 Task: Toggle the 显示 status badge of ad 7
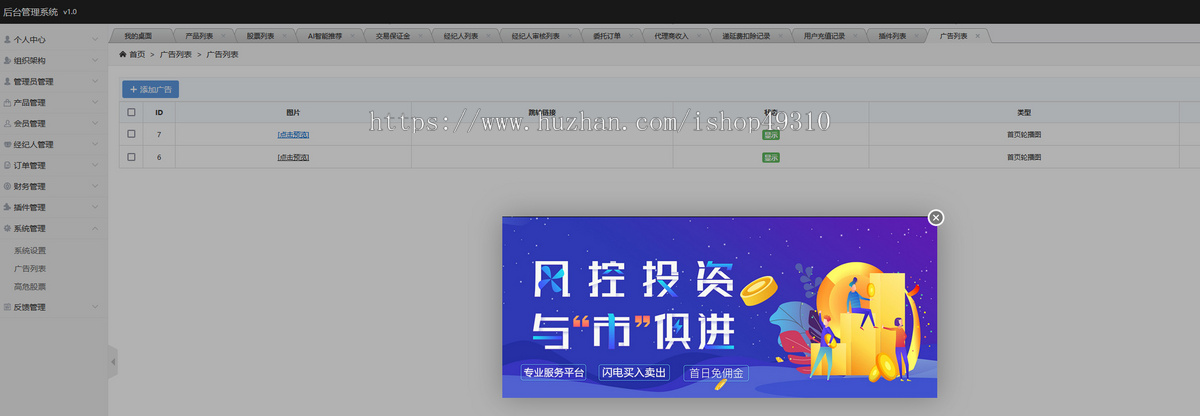771,134
